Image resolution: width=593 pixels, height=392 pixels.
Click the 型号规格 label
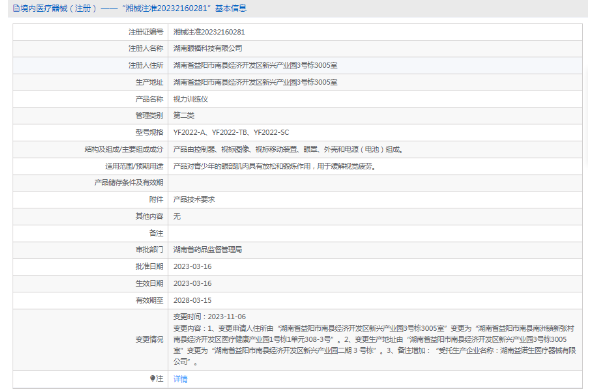pyautogui.click(x=149, y=132)
